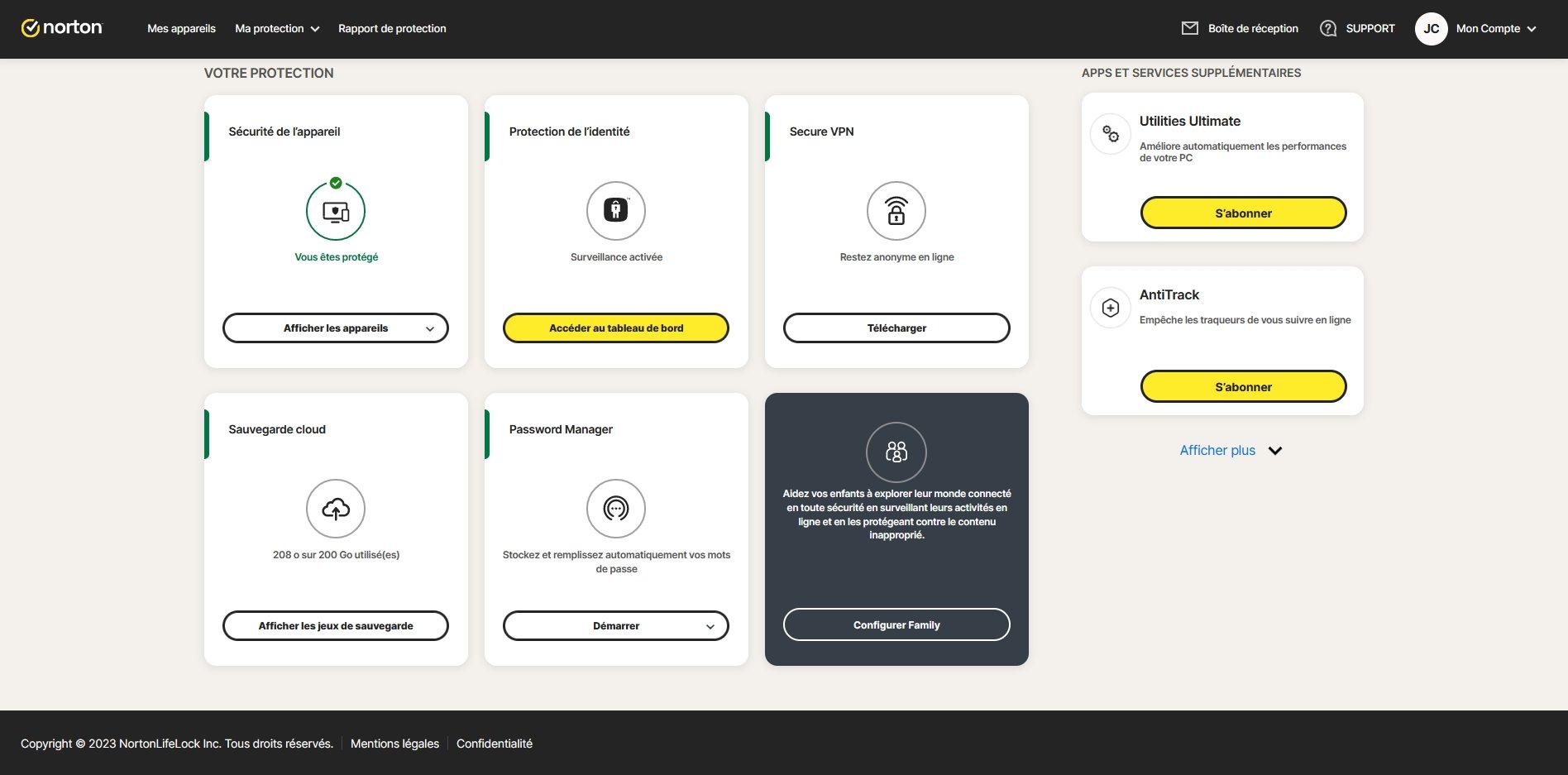This screenshot has width=1568, height=775.
Task: Click Configurer Family button
Action: (896, 624)
